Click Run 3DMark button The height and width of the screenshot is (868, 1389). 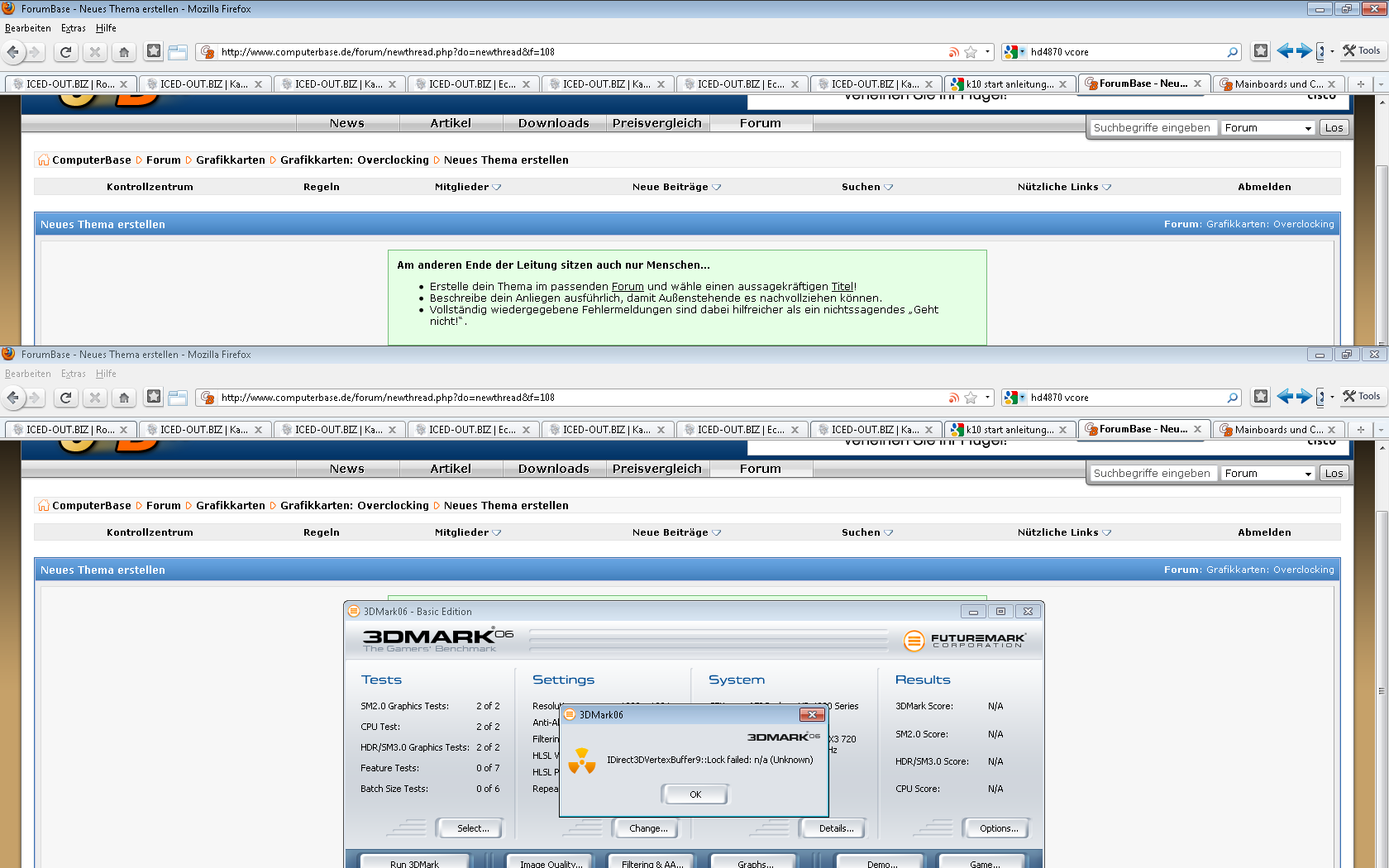pos(414,862)
